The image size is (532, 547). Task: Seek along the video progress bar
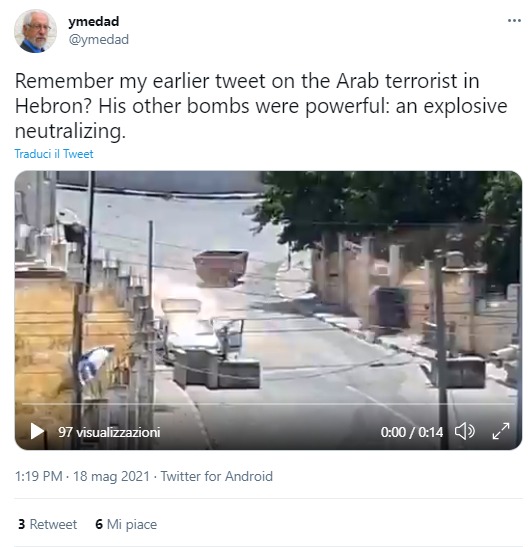click(x=268, y=404)
